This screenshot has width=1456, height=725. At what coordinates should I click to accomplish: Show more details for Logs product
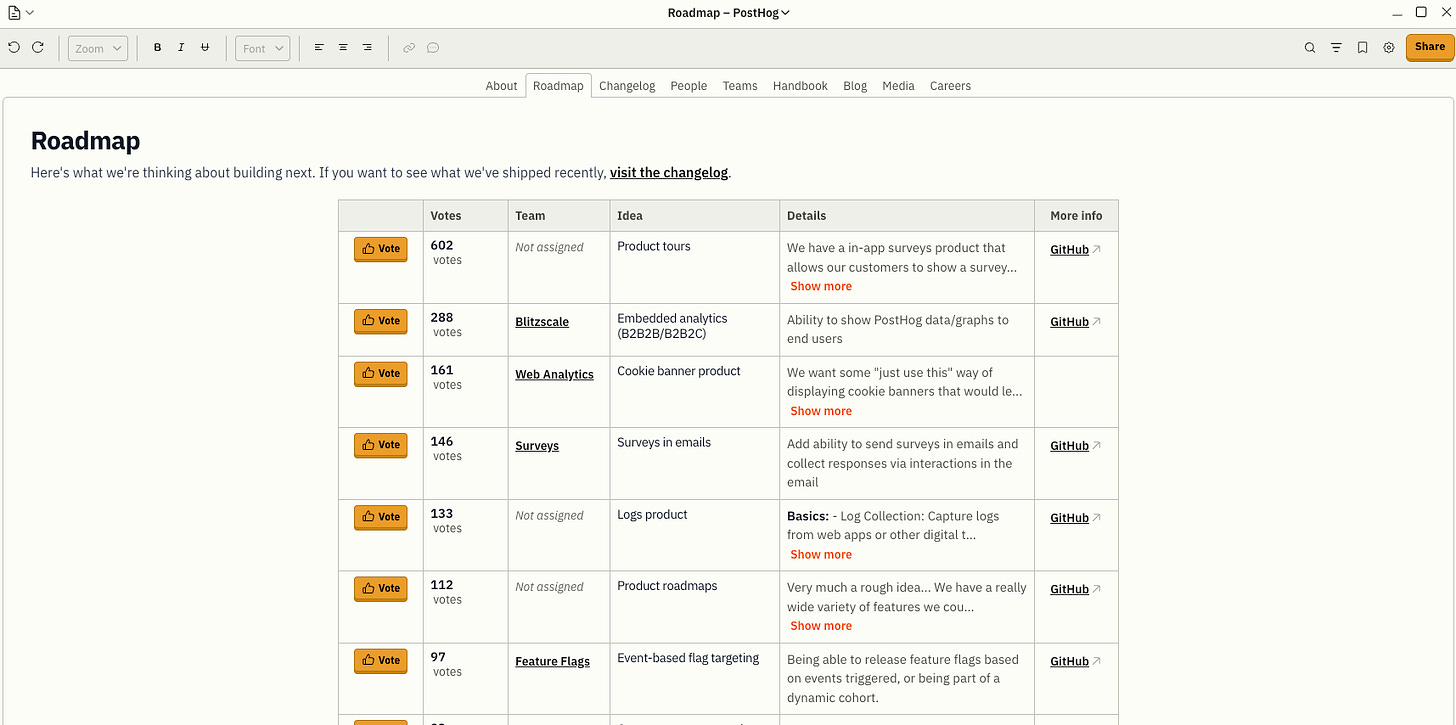(x=821, y=554)
